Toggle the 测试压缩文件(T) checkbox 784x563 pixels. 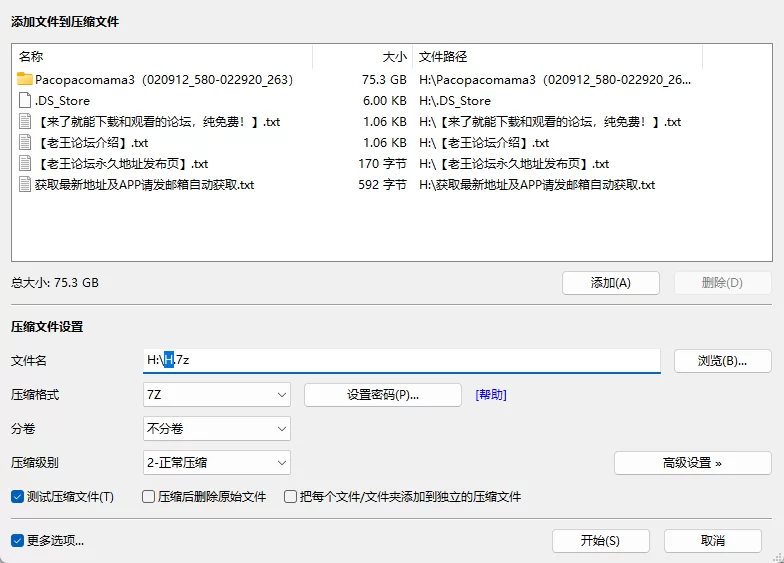pos(18,496)
